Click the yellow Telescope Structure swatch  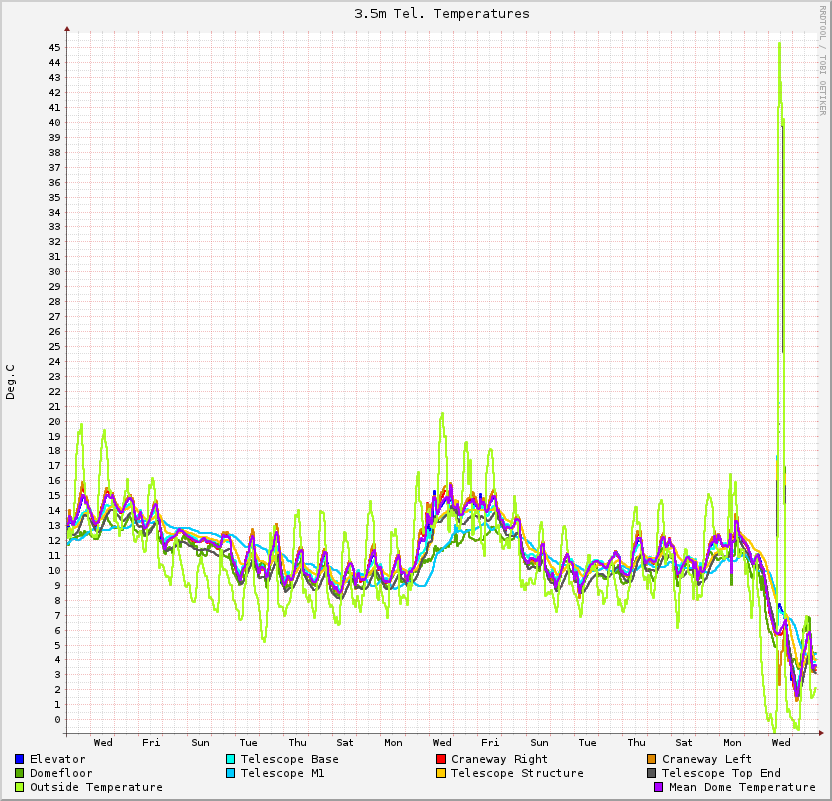[x=441, y=773]
